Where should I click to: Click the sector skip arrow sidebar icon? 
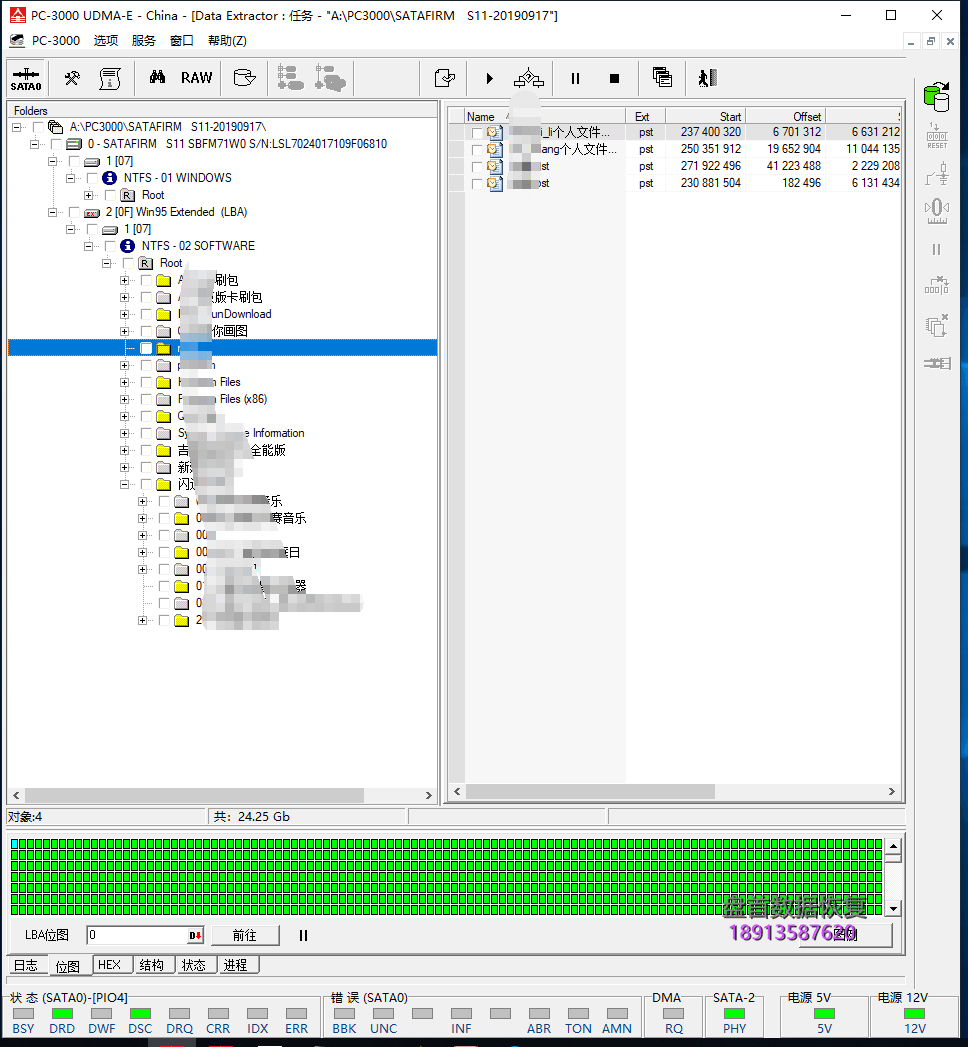click(937, 285)
